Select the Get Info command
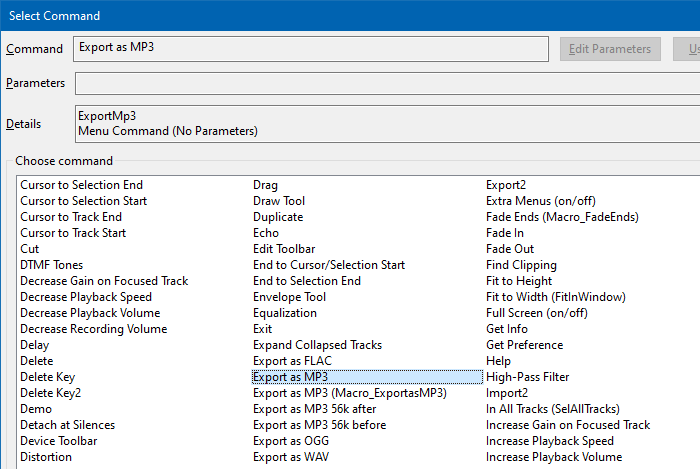 [507, 329]
